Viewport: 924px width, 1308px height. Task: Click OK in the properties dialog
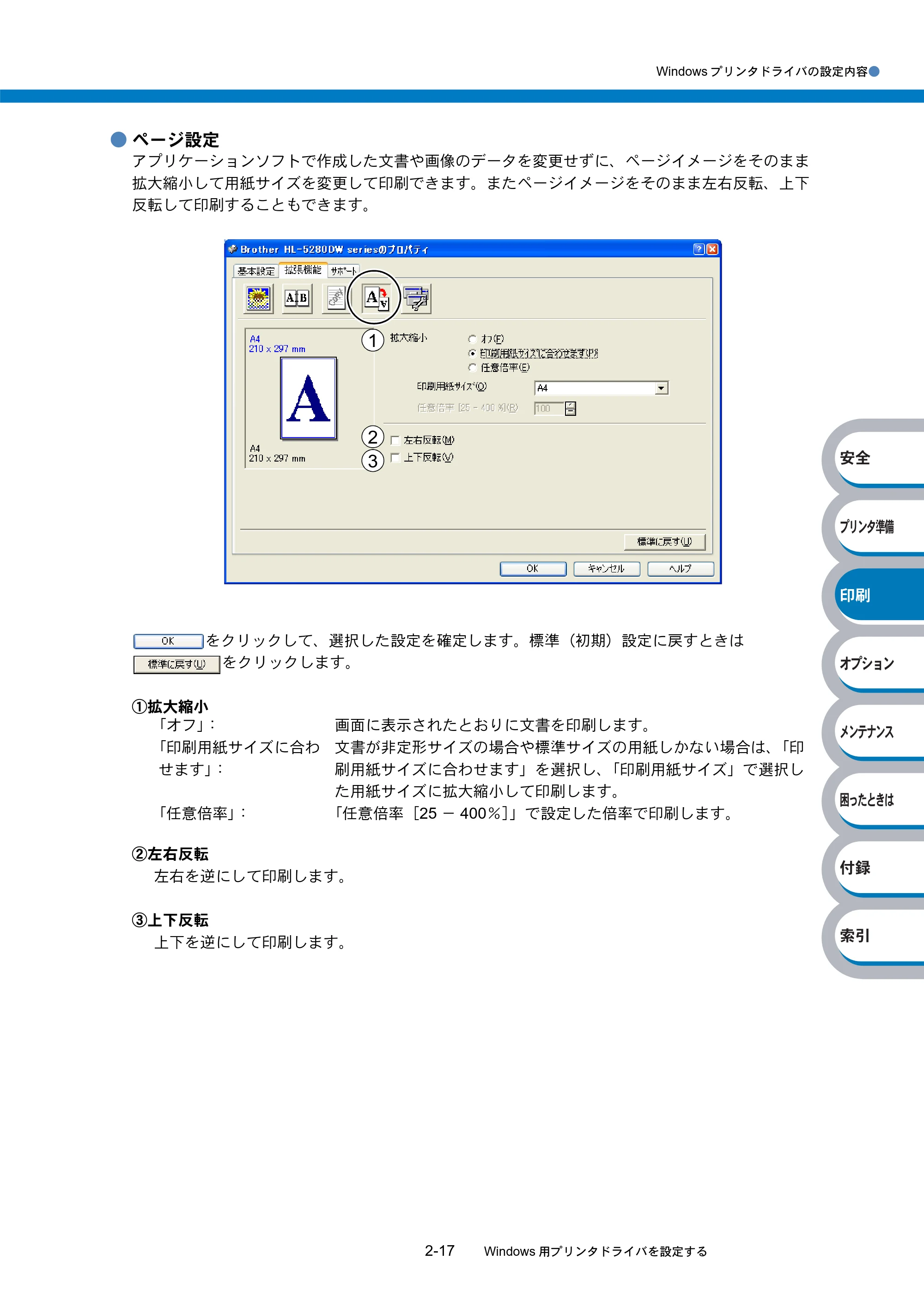tap(533, 569)
